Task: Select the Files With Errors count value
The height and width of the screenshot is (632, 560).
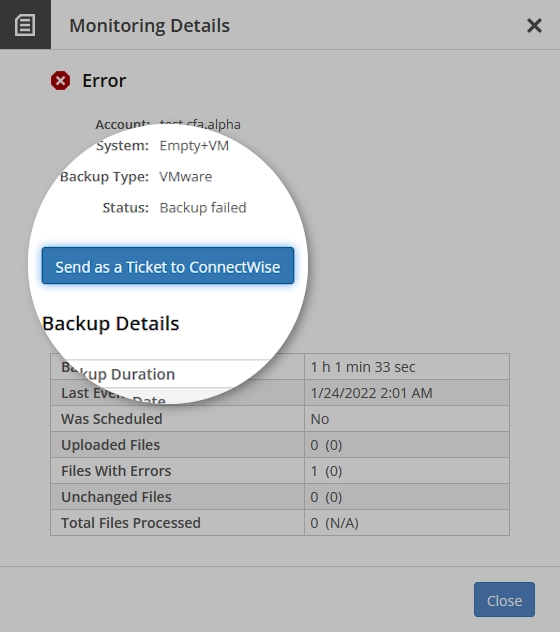Action: tap(326, 471)
